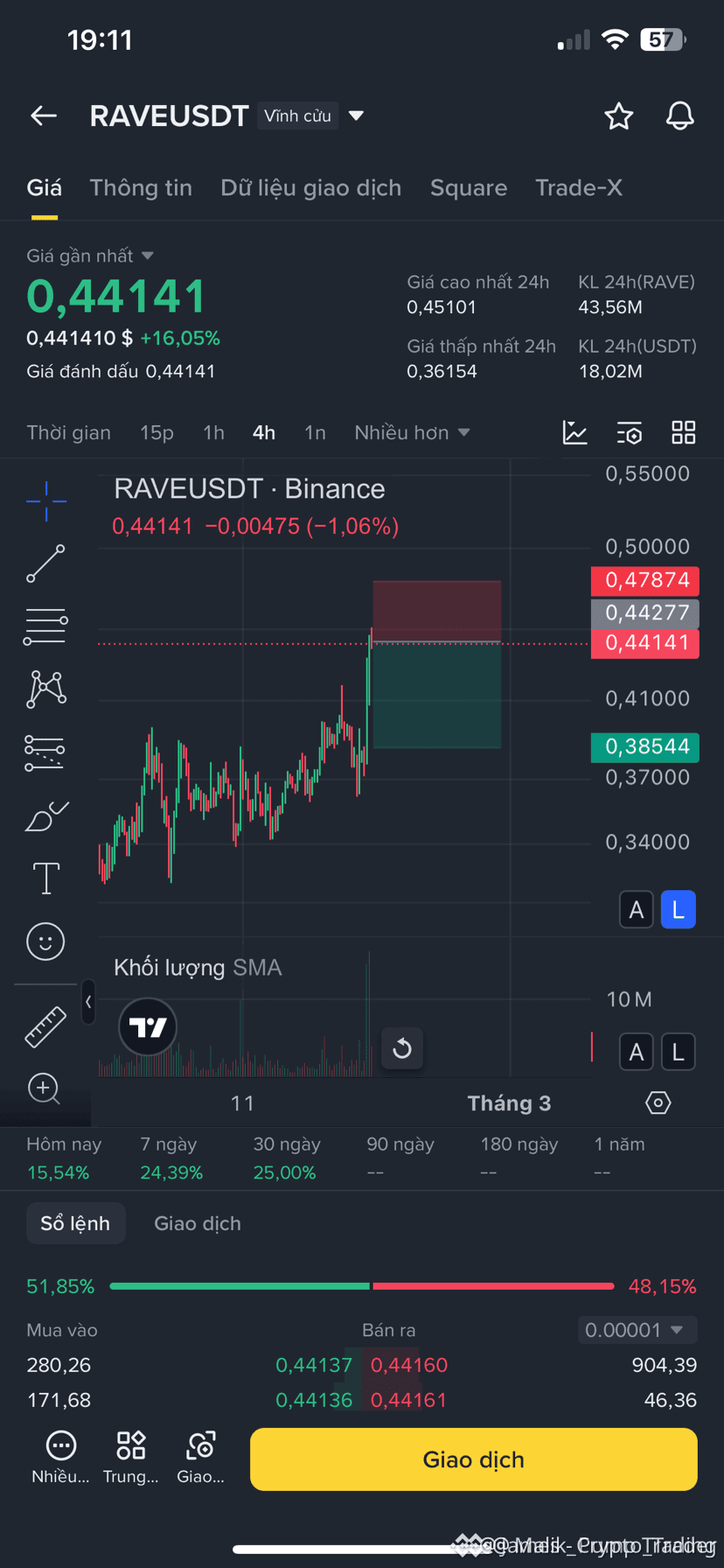Open time axis hexagon settings

coord(658,1102)
